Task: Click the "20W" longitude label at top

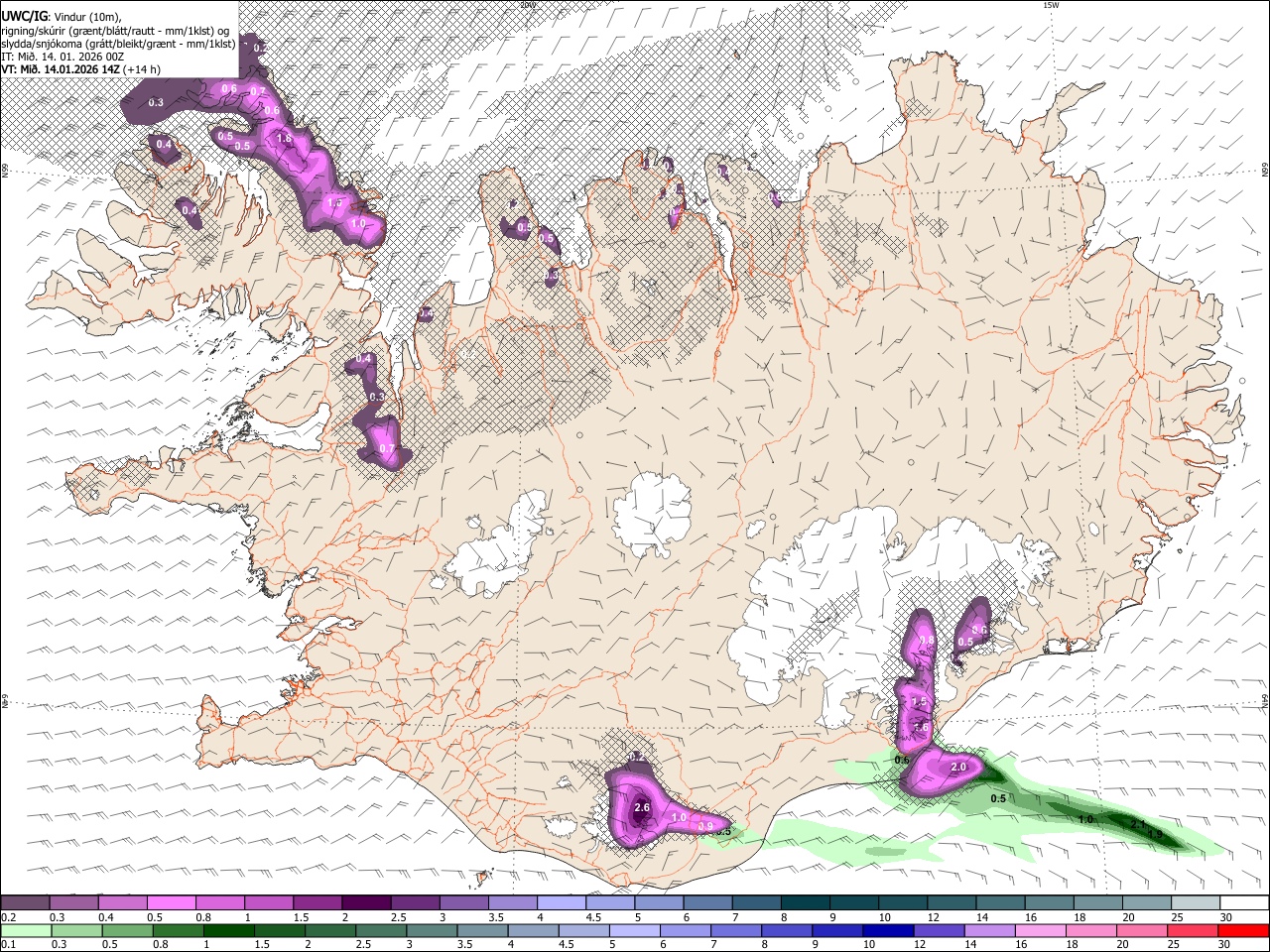Action: (x=527, y=5)
